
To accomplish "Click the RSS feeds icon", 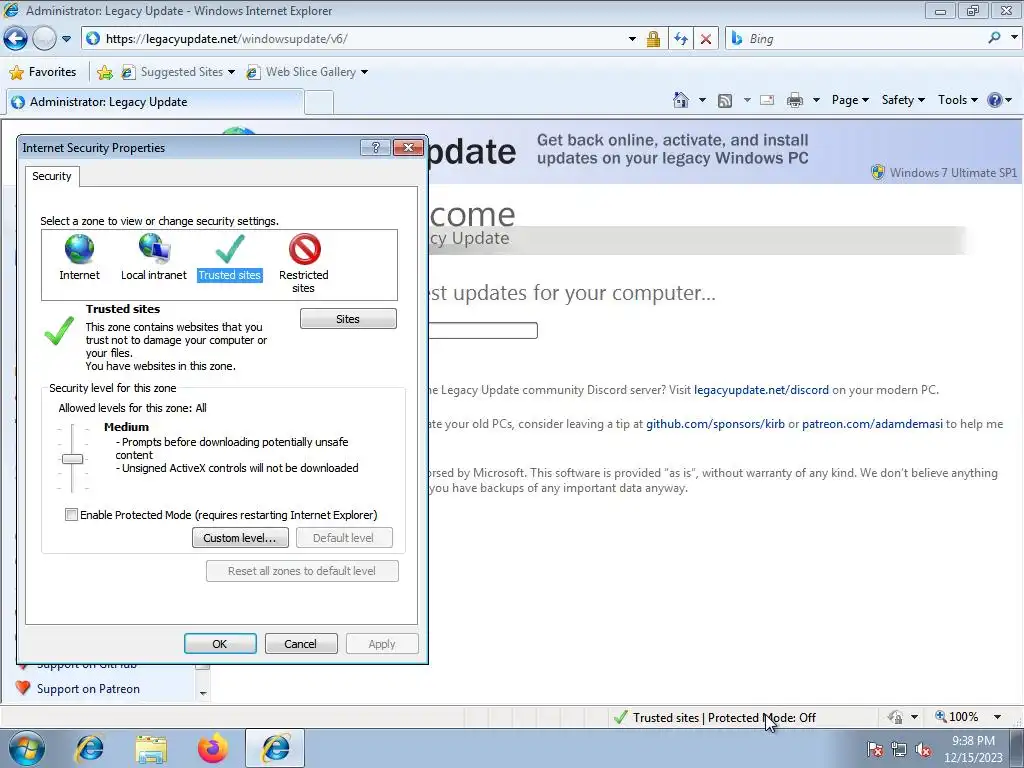I will point(725,100).
